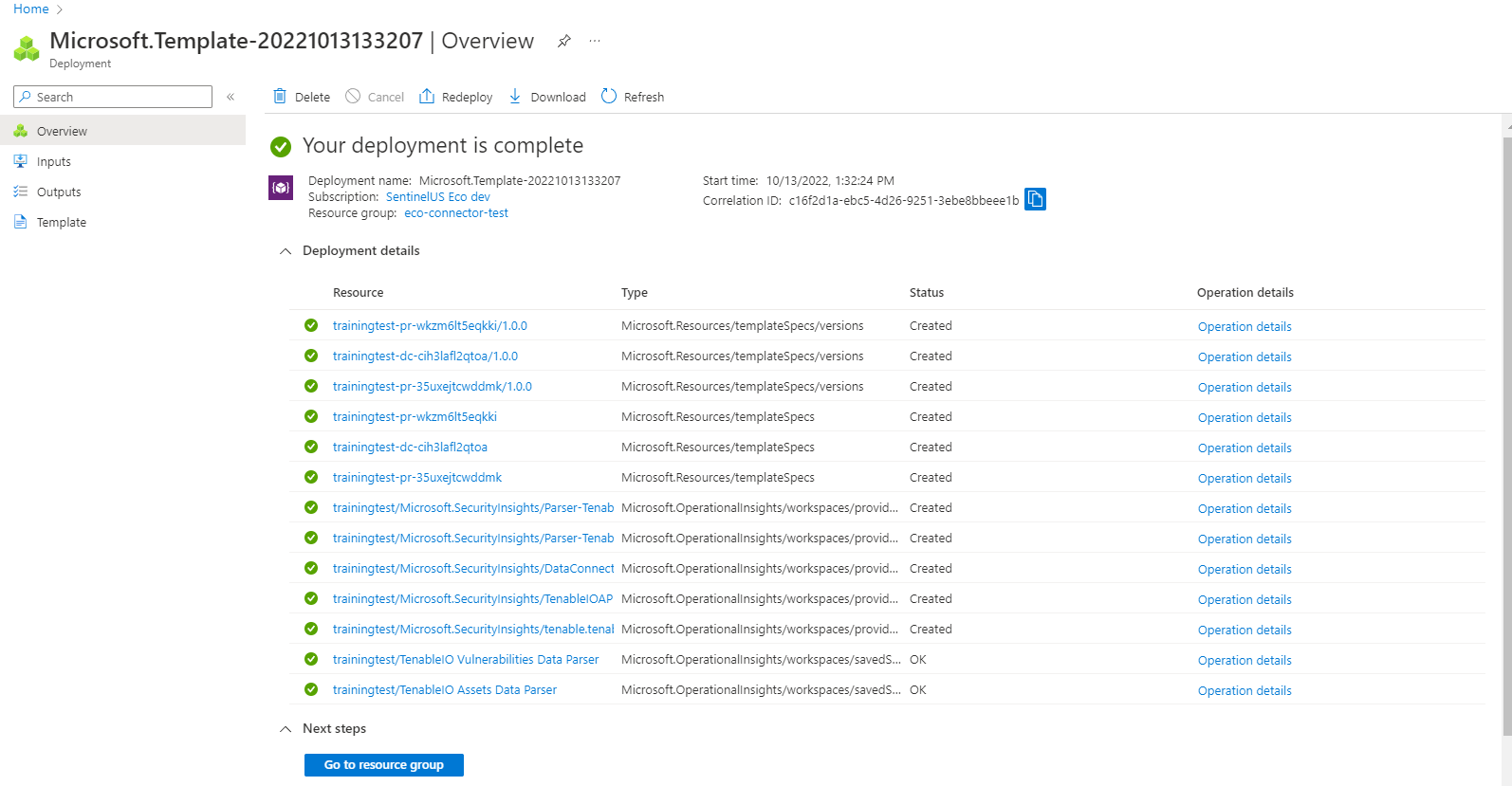Open the more options ellipsis menu
1512x786 pixels.
coord(595,41)
